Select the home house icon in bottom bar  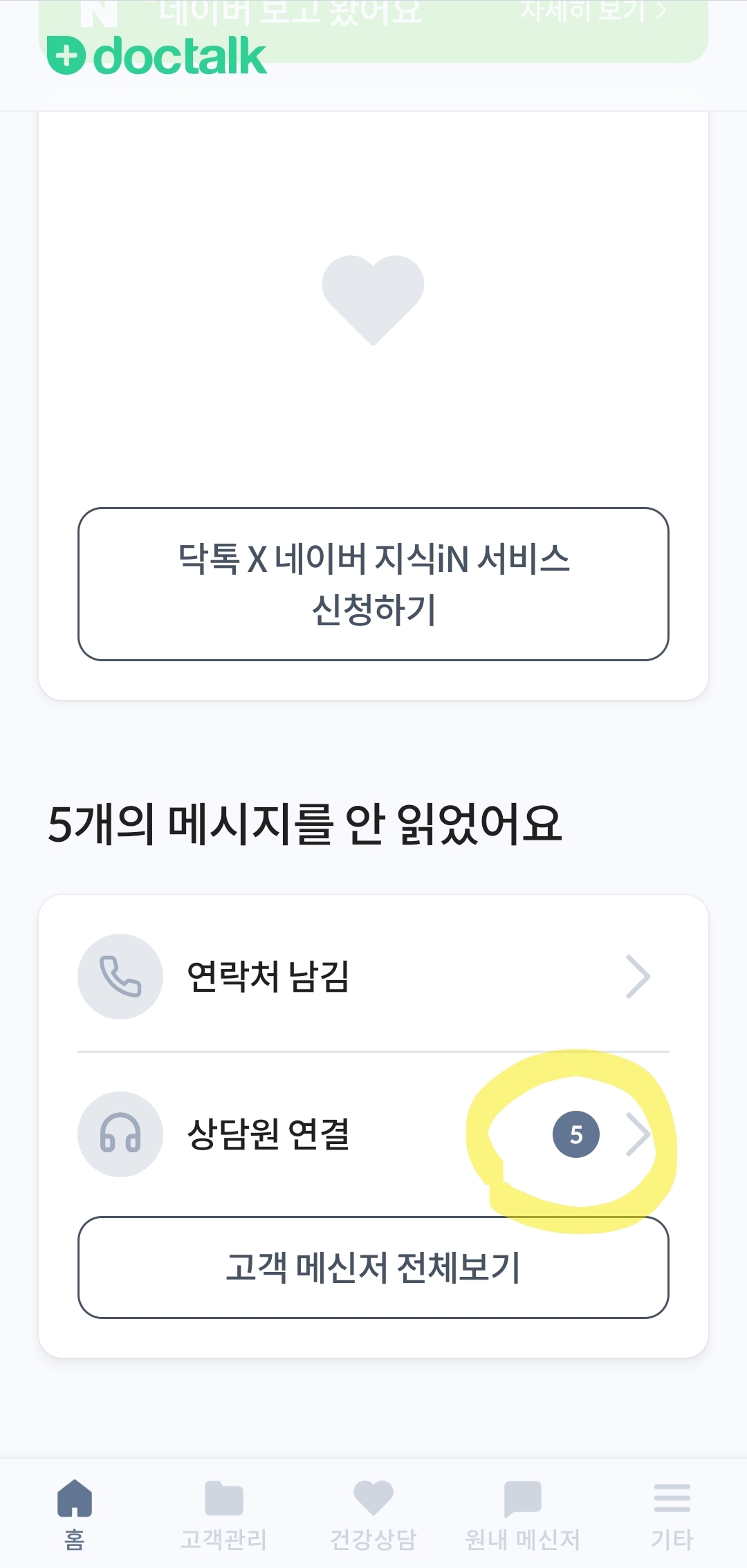click(x=75, y=1498)
